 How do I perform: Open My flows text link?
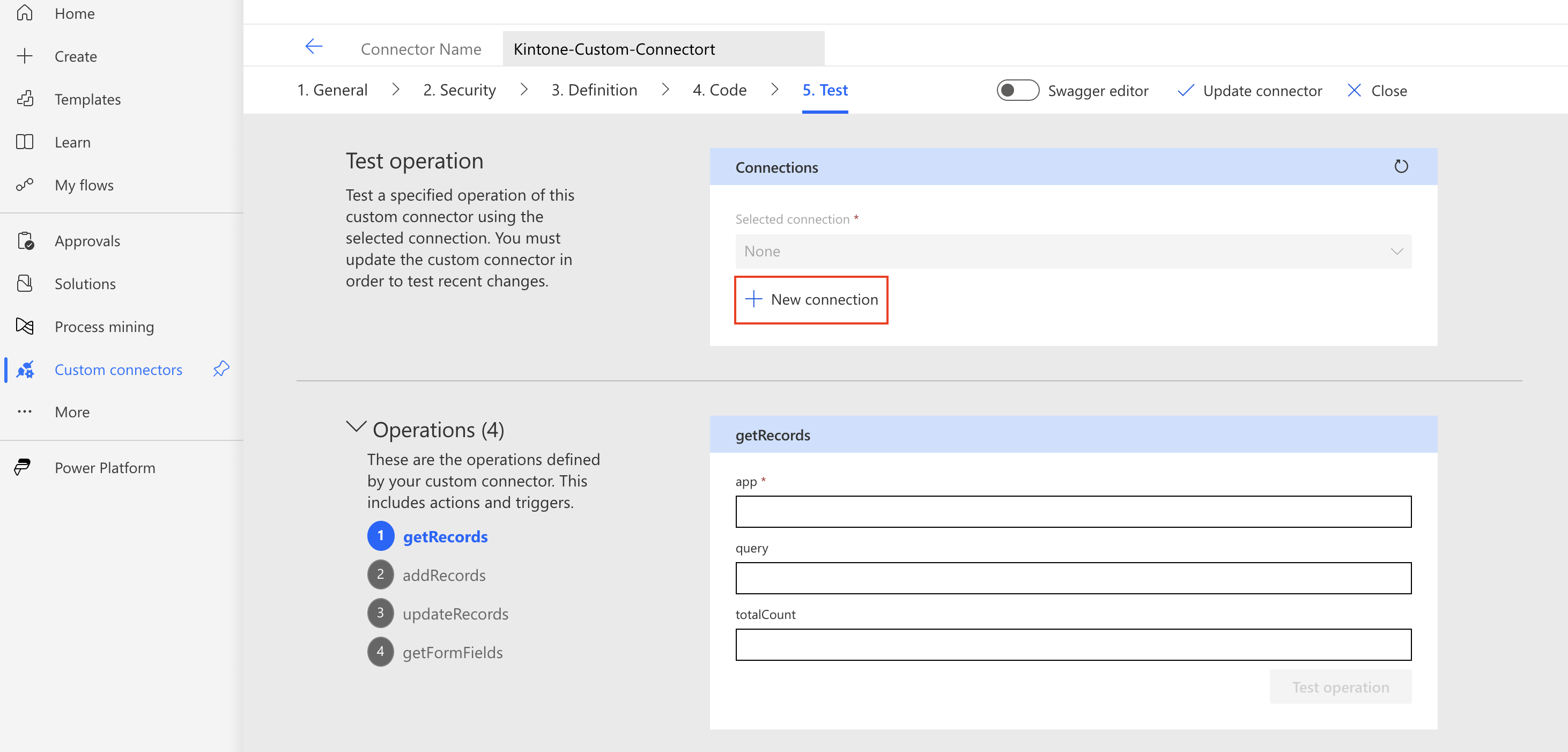(84, 185)
